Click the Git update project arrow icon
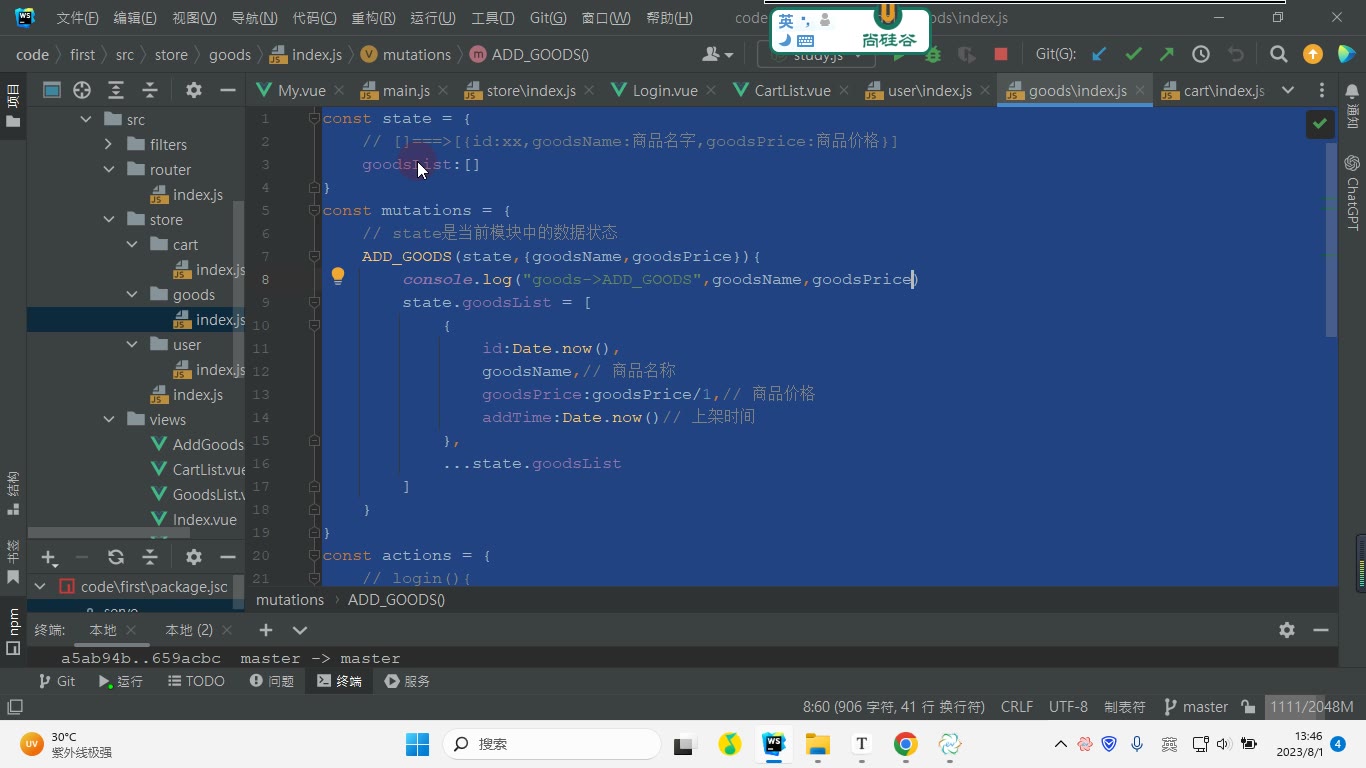This screenshot has height=768, width=1366. pyautogui.click(x=1099, y=55)
